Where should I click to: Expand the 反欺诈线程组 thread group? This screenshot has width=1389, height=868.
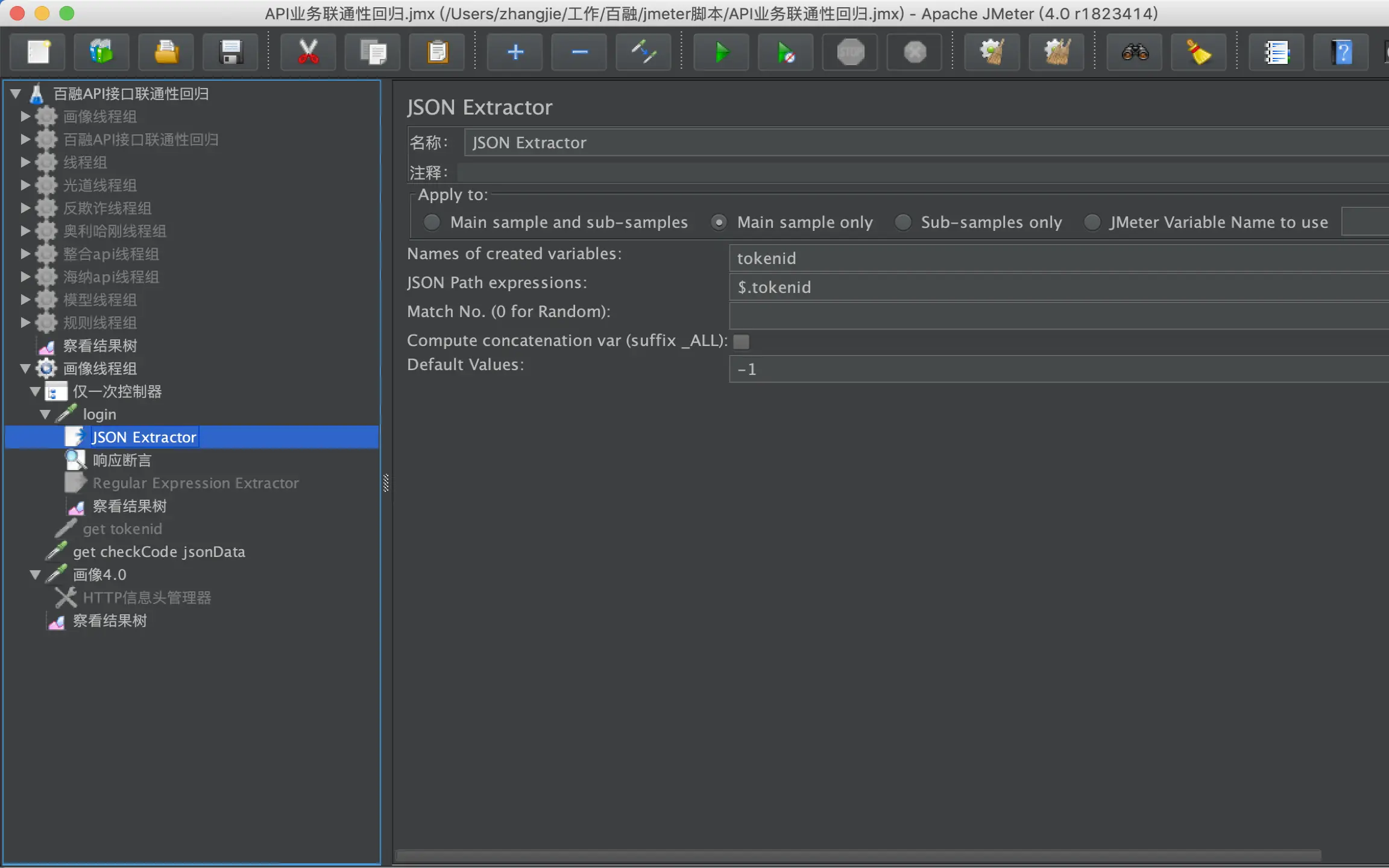tap(25, 209)
